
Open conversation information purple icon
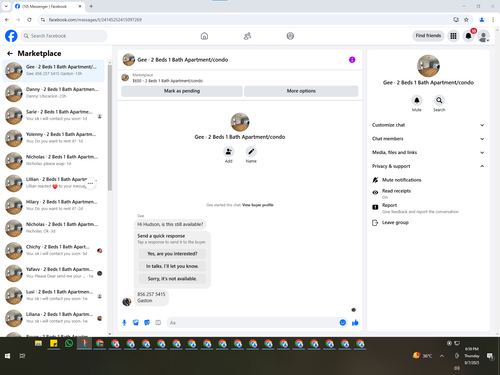tap(352, 60)
